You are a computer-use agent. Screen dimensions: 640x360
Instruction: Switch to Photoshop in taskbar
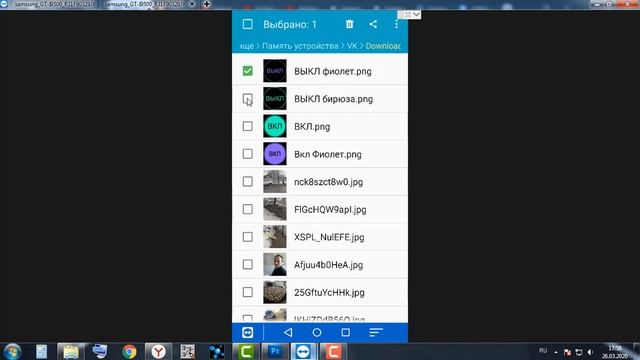(275, 351)
